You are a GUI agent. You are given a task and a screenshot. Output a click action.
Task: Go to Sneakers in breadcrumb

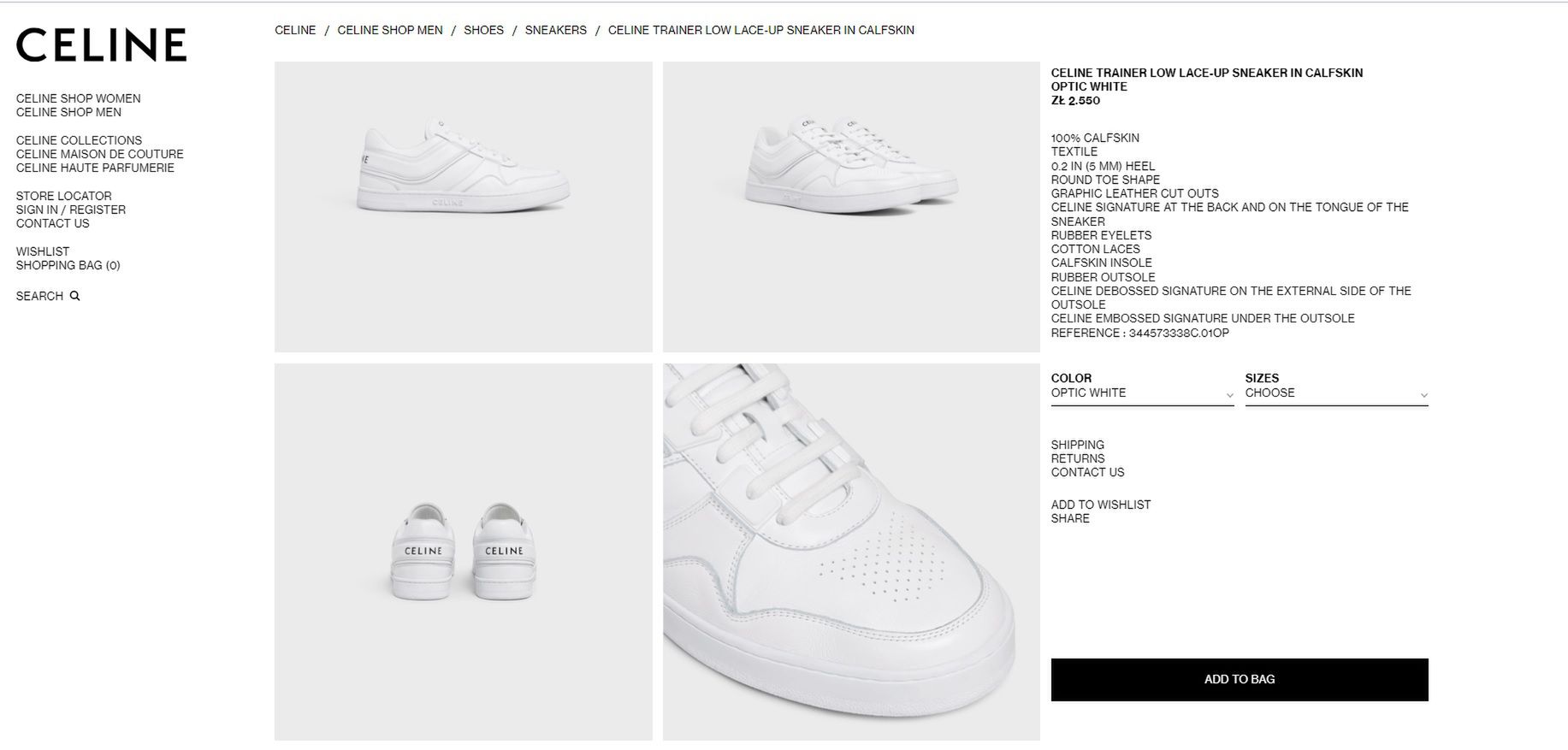click(556, 30)
